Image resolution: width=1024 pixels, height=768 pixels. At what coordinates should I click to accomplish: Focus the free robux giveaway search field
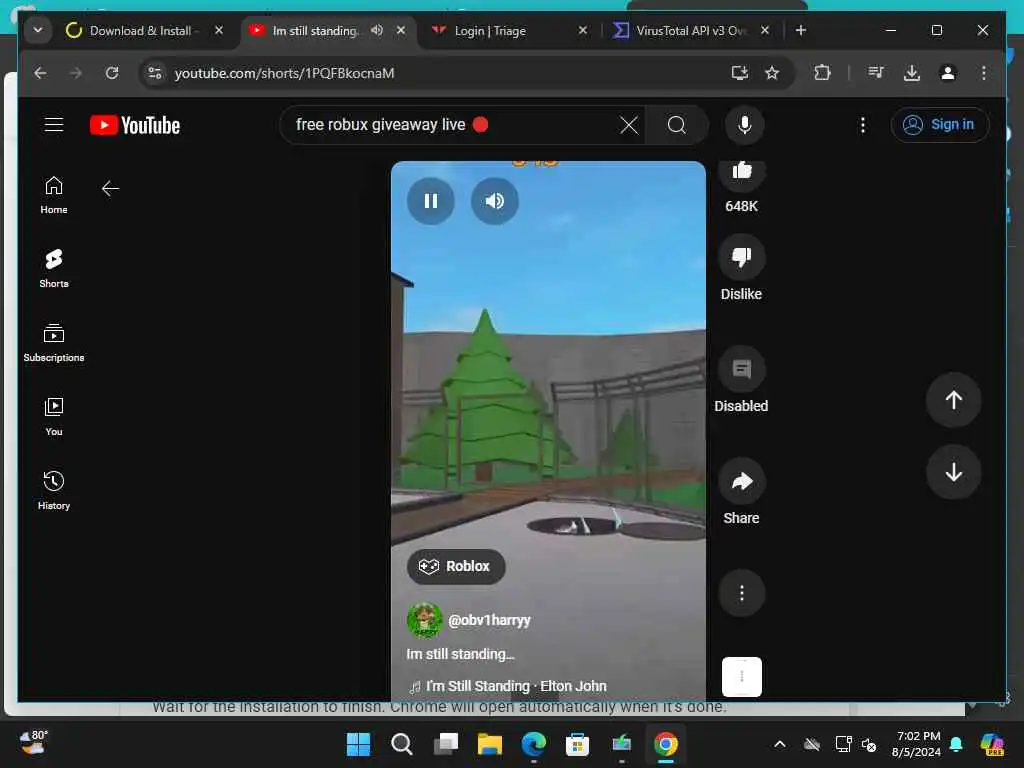451,125
